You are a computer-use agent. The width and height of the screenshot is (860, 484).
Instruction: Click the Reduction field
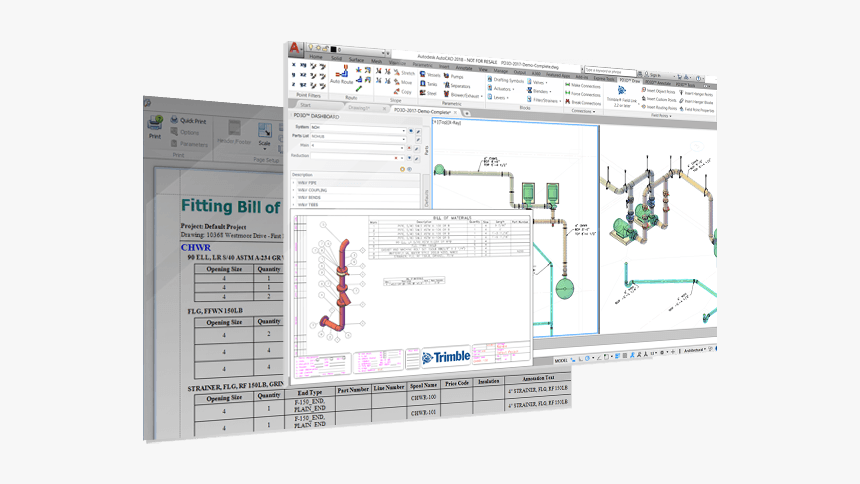pos(357,156)
